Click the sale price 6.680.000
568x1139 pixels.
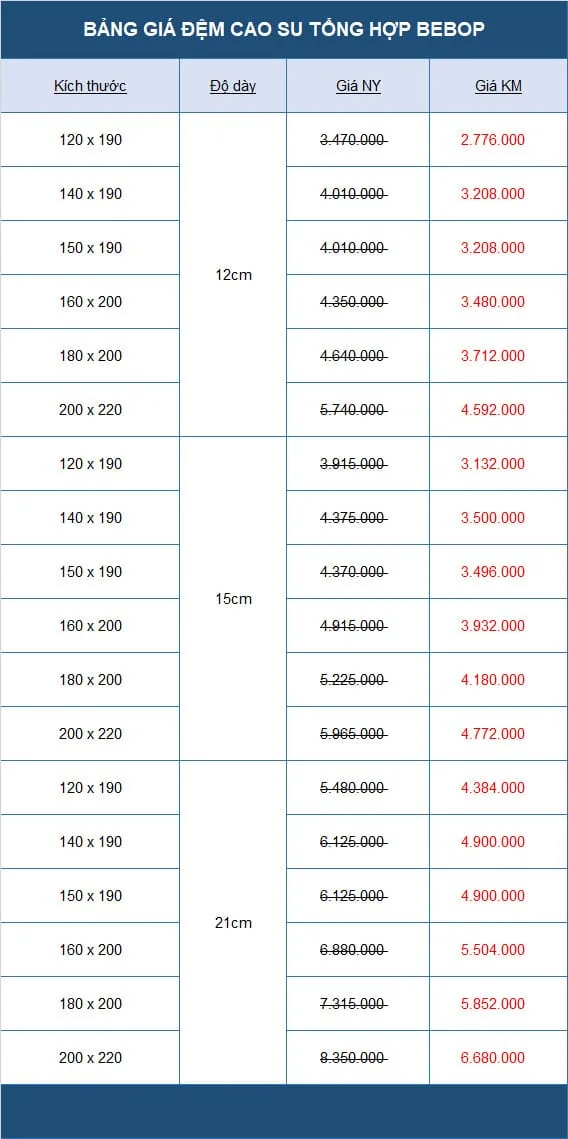[492, 1058]
